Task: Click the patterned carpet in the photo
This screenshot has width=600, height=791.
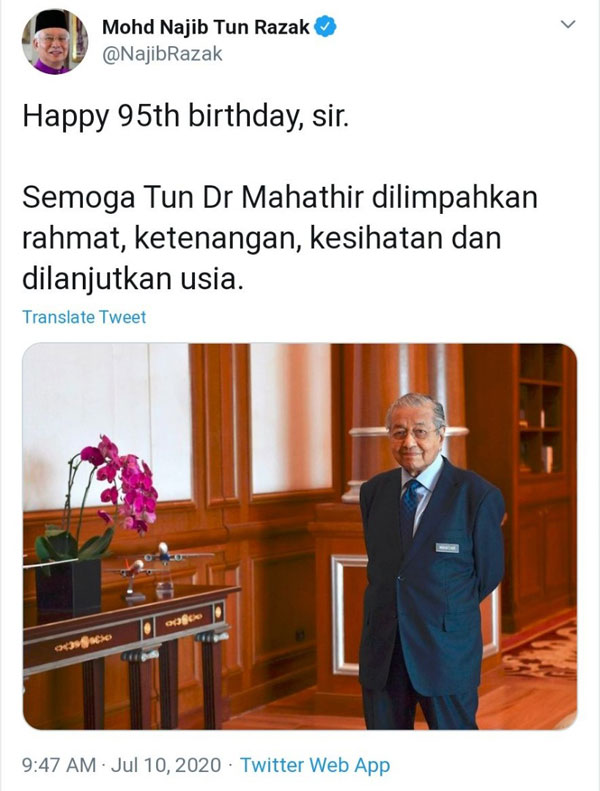Action: click(x=540, y=650)
